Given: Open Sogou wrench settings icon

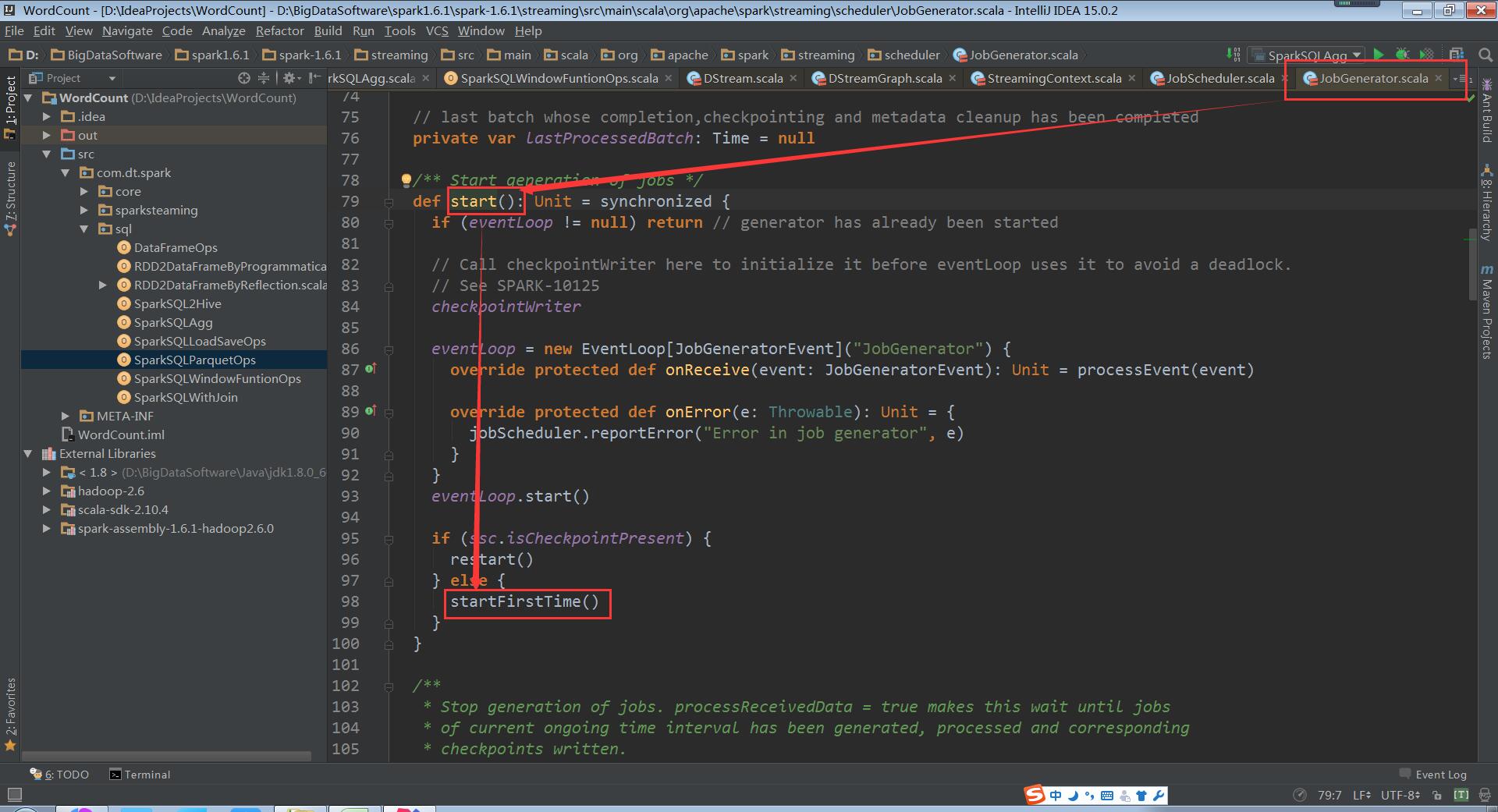Looking at the screenshot, I should pyautogui.click(x=1159, y=796).
